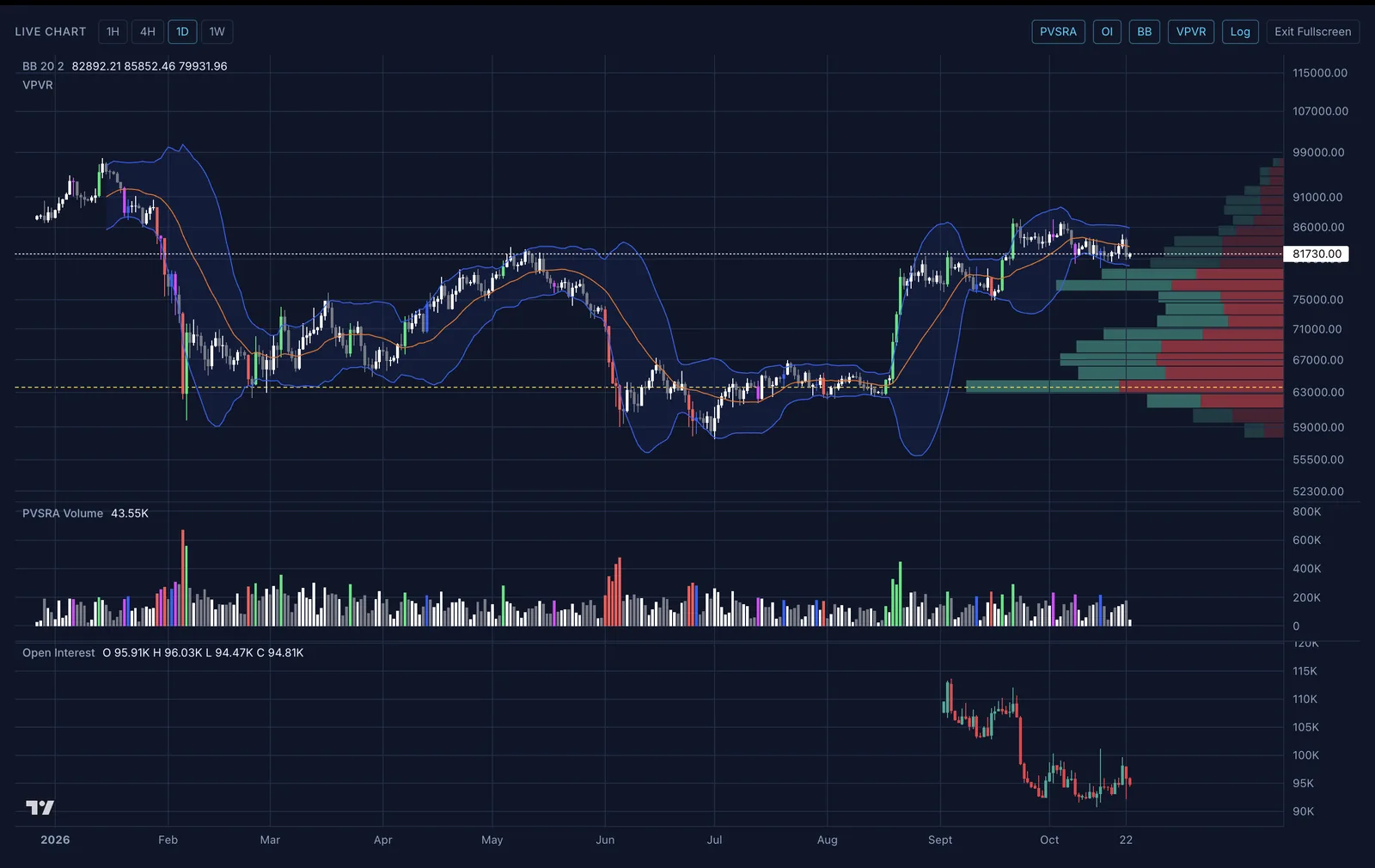The width and height of the screenshot is (1375, 868).
Task: Click the 110K open interest axis label
Action: (1305, 699)
